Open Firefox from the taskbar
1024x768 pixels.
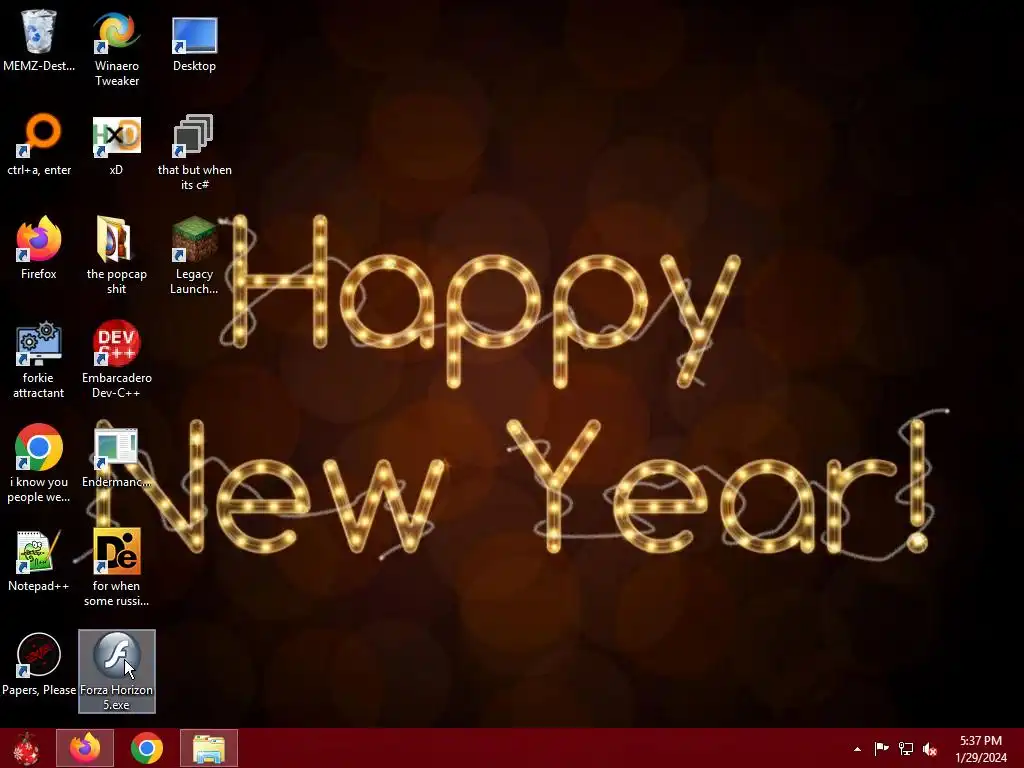click(85, 748)
